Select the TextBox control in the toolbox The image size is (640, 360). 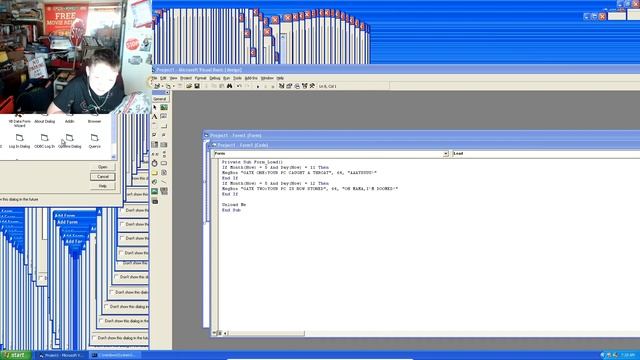(164, 117)
